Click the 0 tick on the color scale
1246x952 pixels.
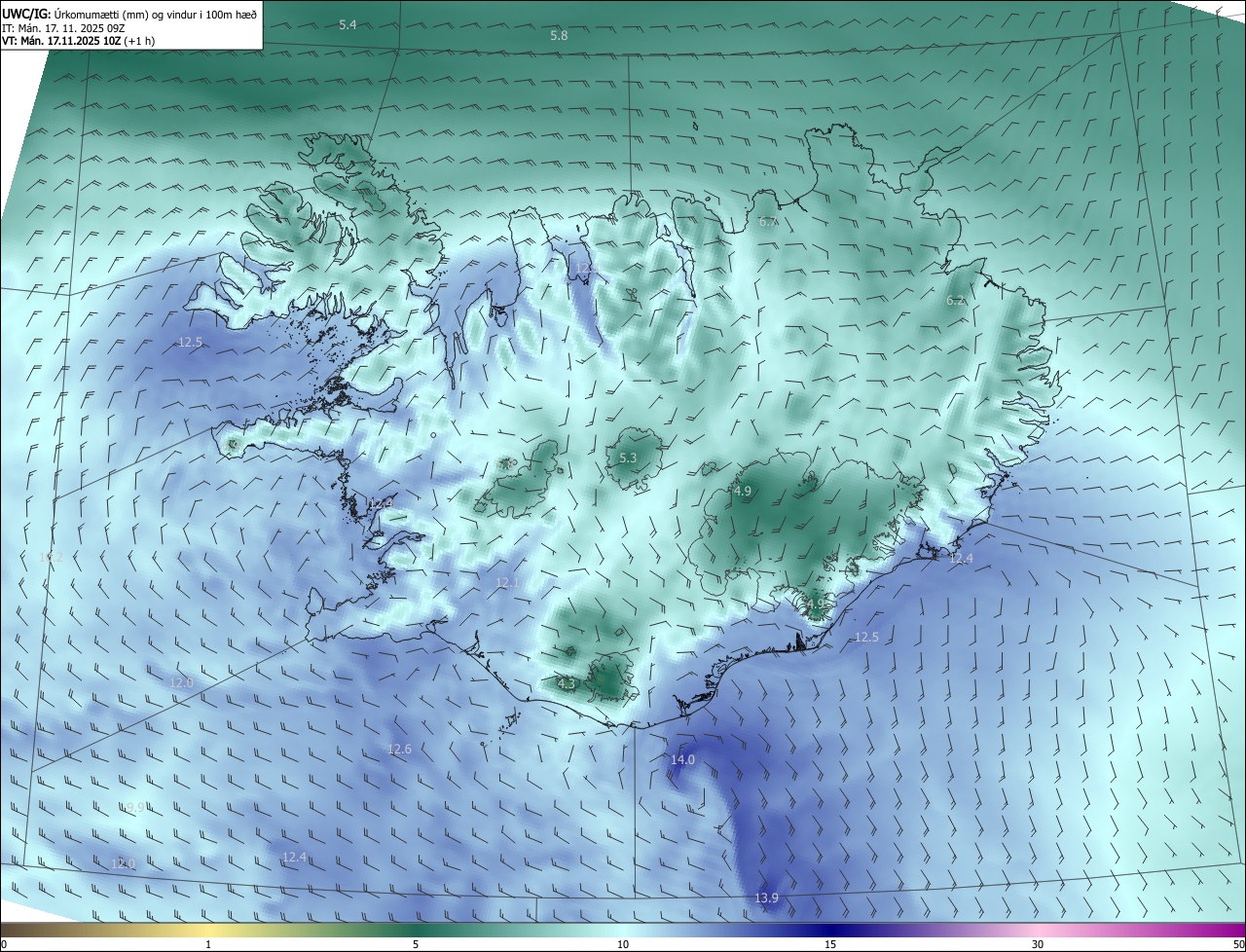[4, 944]
